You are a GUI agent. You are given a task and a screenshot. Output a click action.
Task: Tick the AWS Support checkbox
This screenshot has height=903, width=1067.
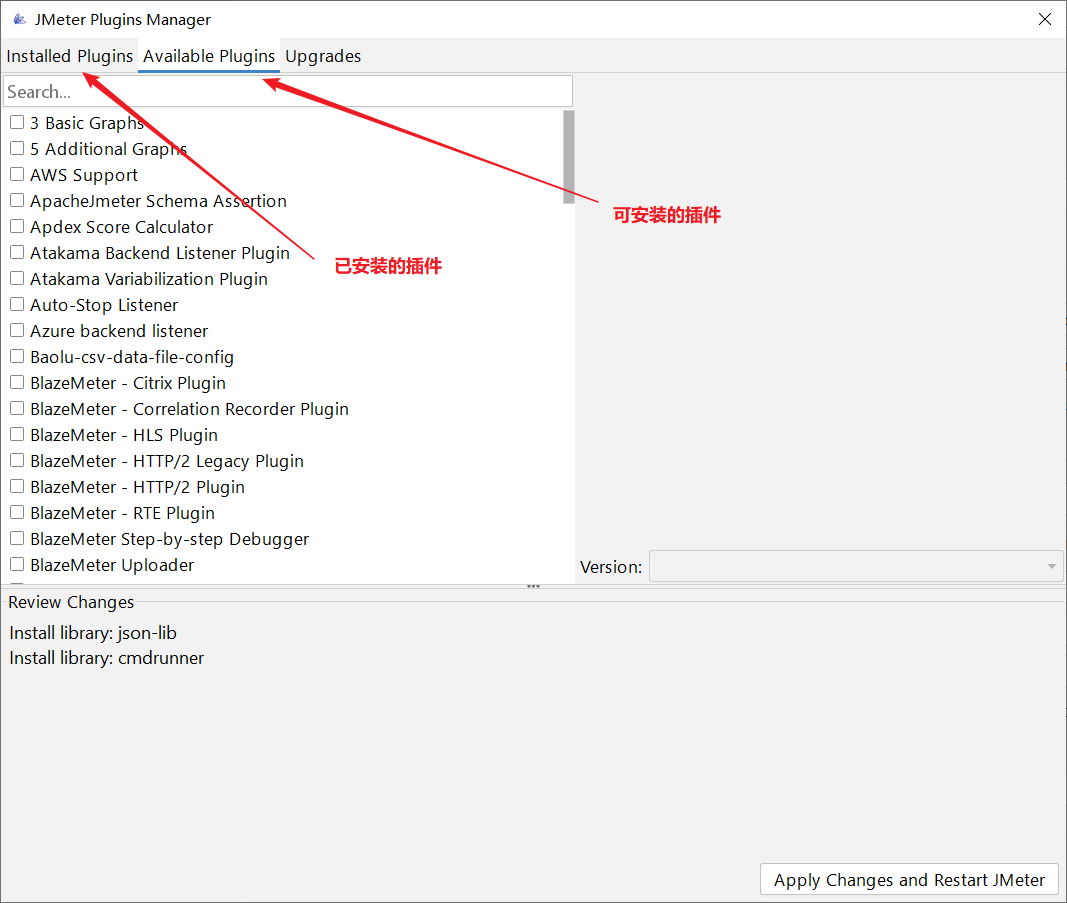click(x=17, y=174)
